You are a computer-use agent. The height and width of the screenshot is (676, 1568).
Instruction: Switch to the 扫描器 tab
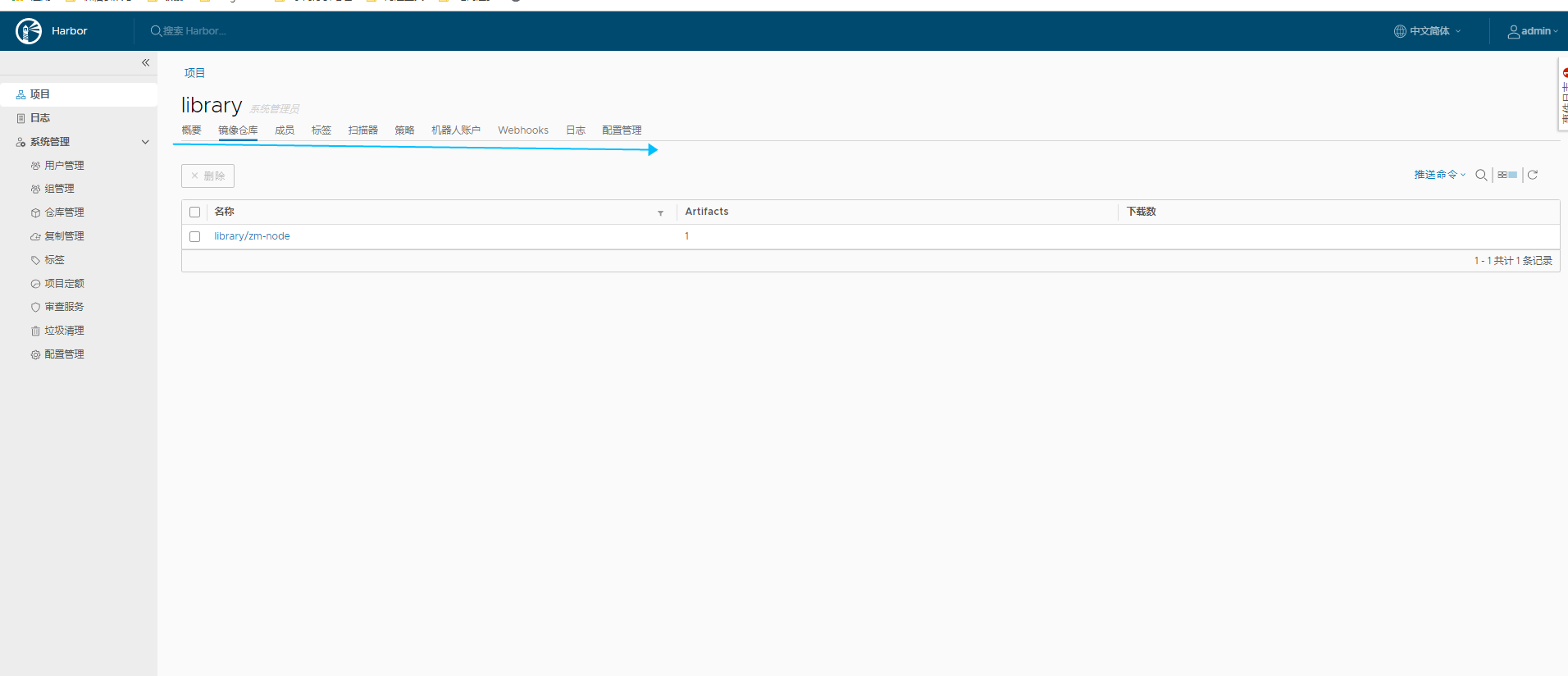point(362,130)
